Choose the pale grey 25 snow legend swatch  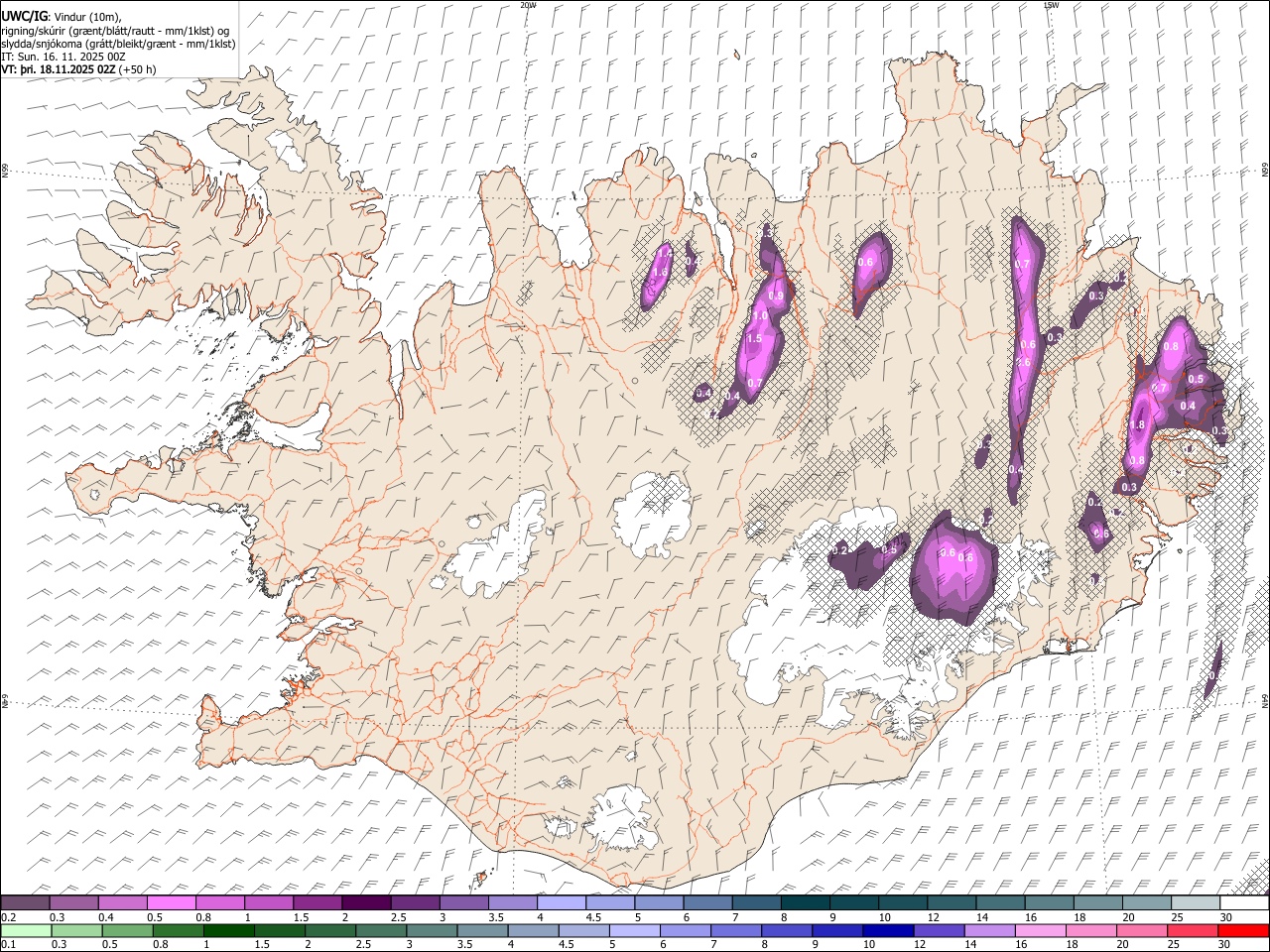tap(1196, 902)
